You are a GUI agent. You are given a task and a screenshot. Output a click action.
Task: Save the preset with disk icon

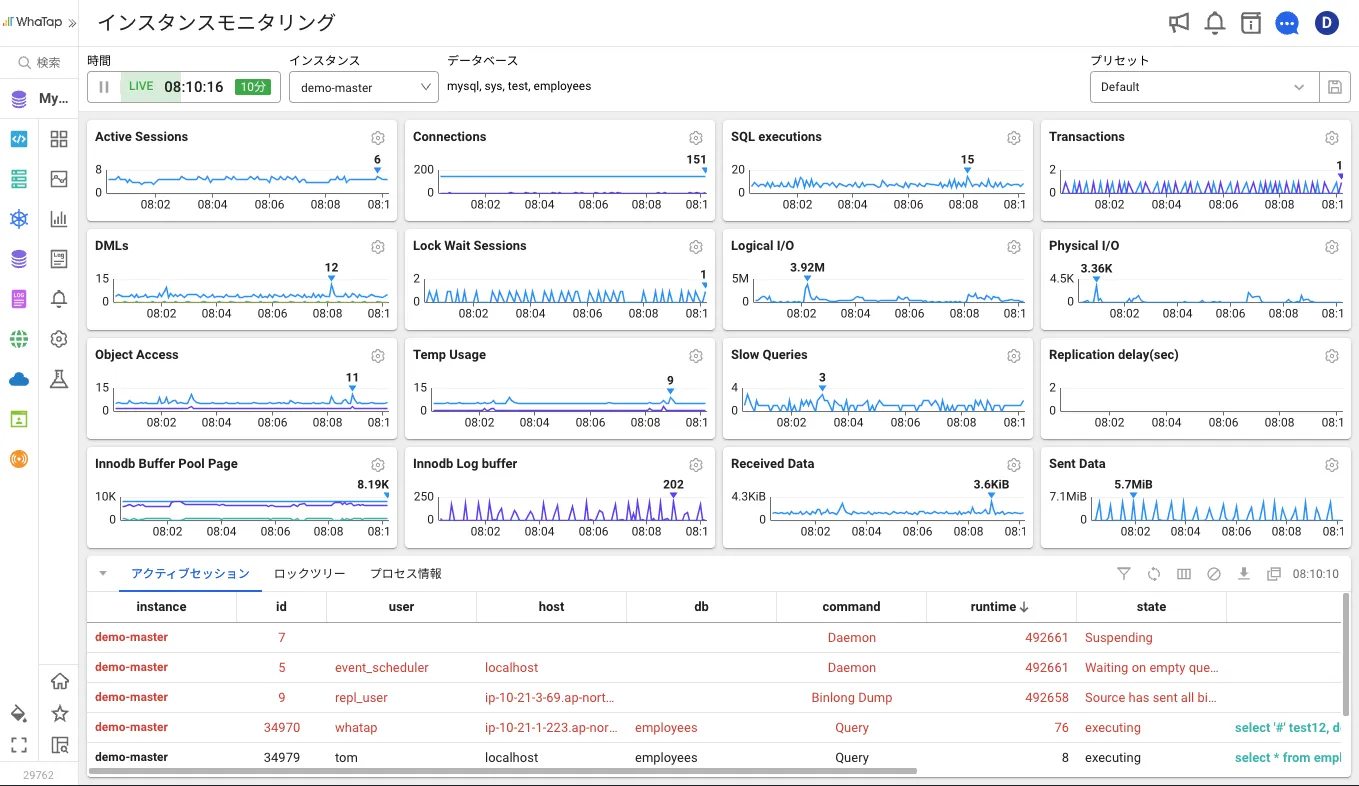tap(1334, 87)
